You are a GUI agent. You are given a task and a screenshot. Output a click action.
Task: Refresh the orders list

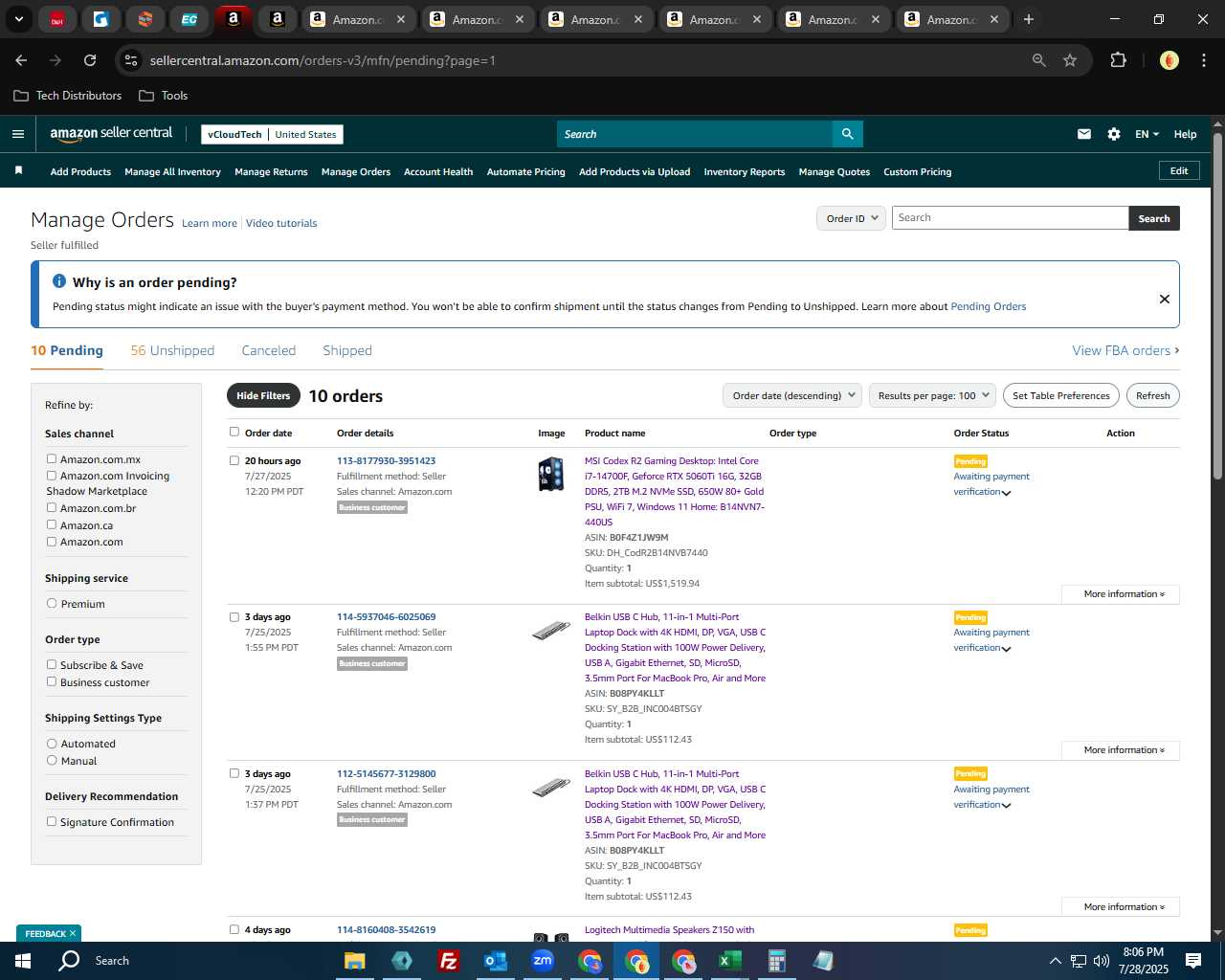click(x=1153, y=395)
